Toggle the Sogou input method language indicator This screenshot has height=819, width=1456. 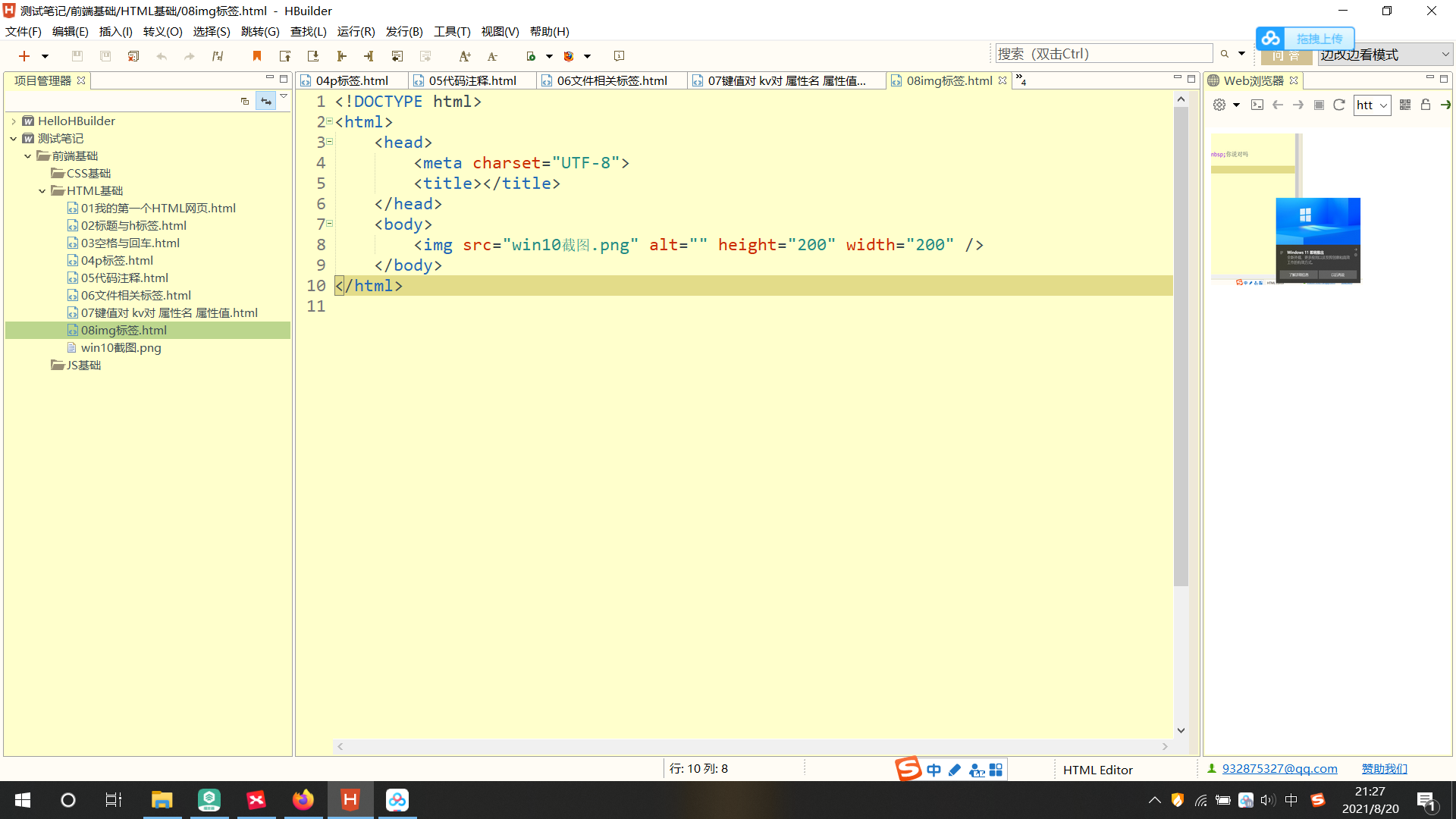[934, 769]
